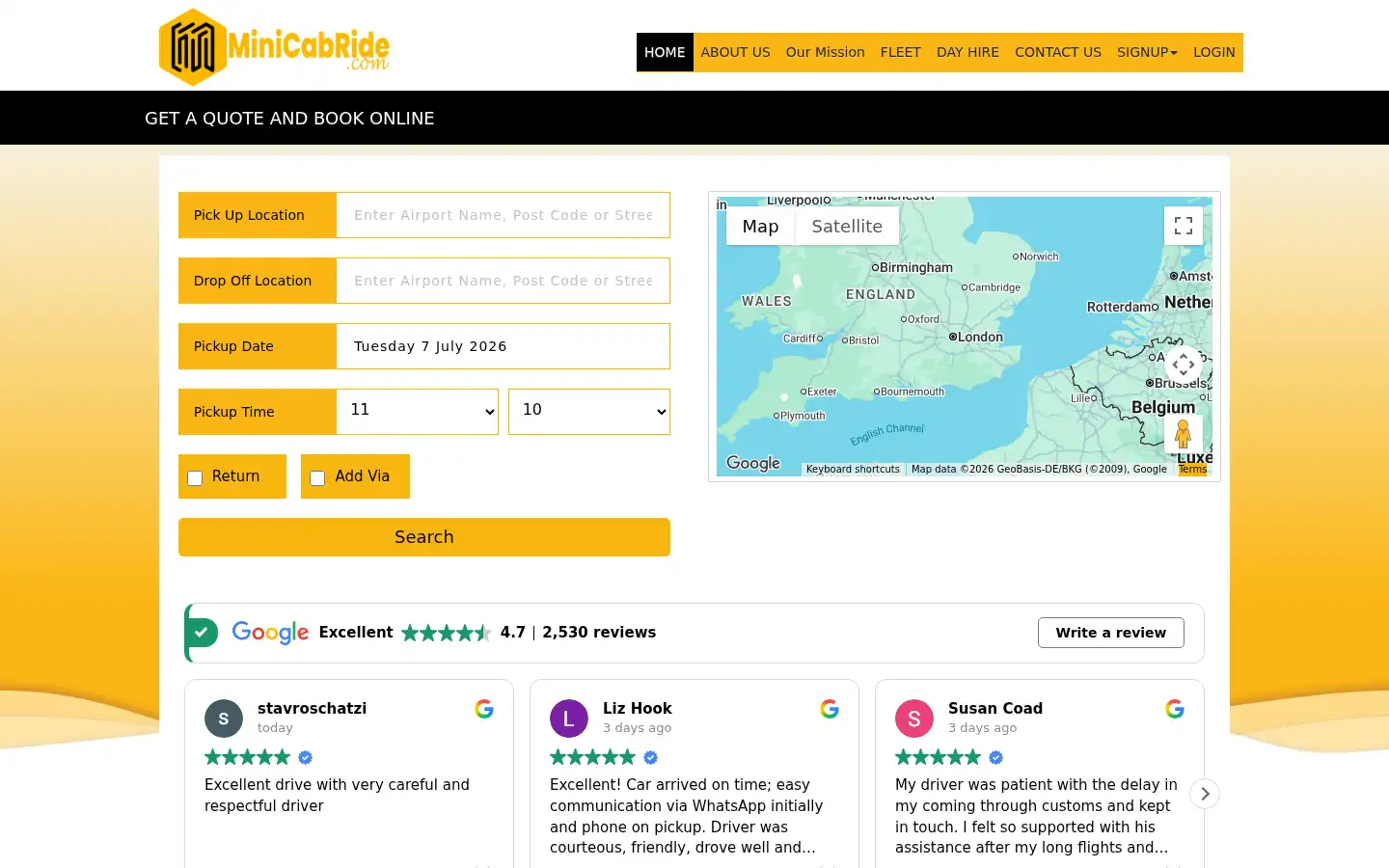The image size is (1389, 868).
Task: Click the five stars on Susan Coad's review
Action: pyautogui.click(x=939, y=757)
